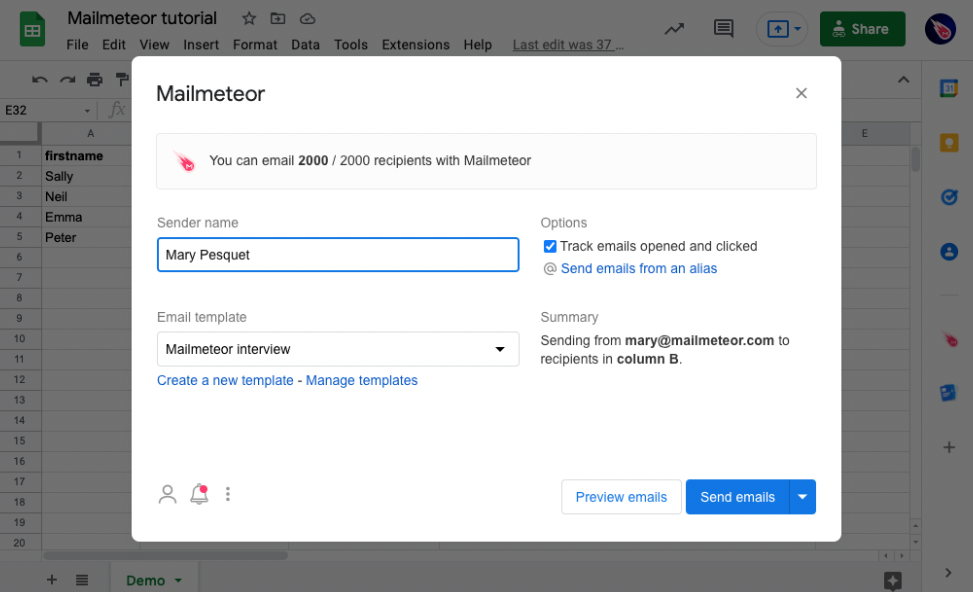Screen dimensions: 973x592
Task: Click the Share button
Action: [862, 29]
